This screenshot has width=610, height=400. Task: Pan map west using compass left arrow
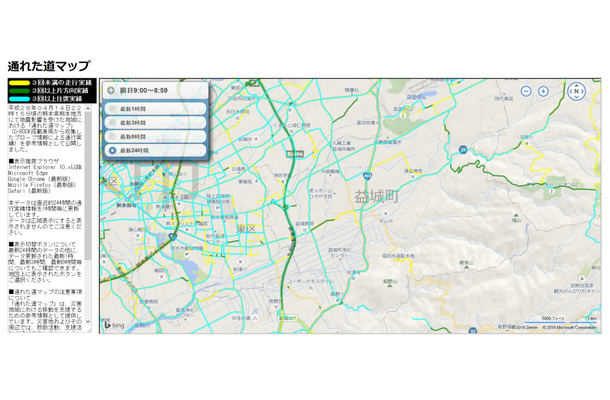(x=571, y=91)
